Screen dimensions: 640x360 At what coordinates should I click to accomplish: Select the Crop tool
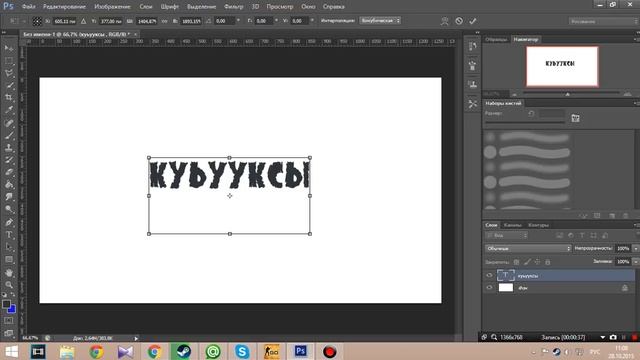tap(9, 98)
